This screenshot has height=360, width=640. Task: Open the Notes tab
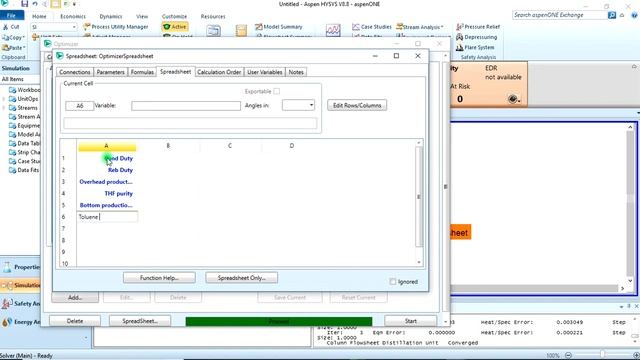point(296,72)
